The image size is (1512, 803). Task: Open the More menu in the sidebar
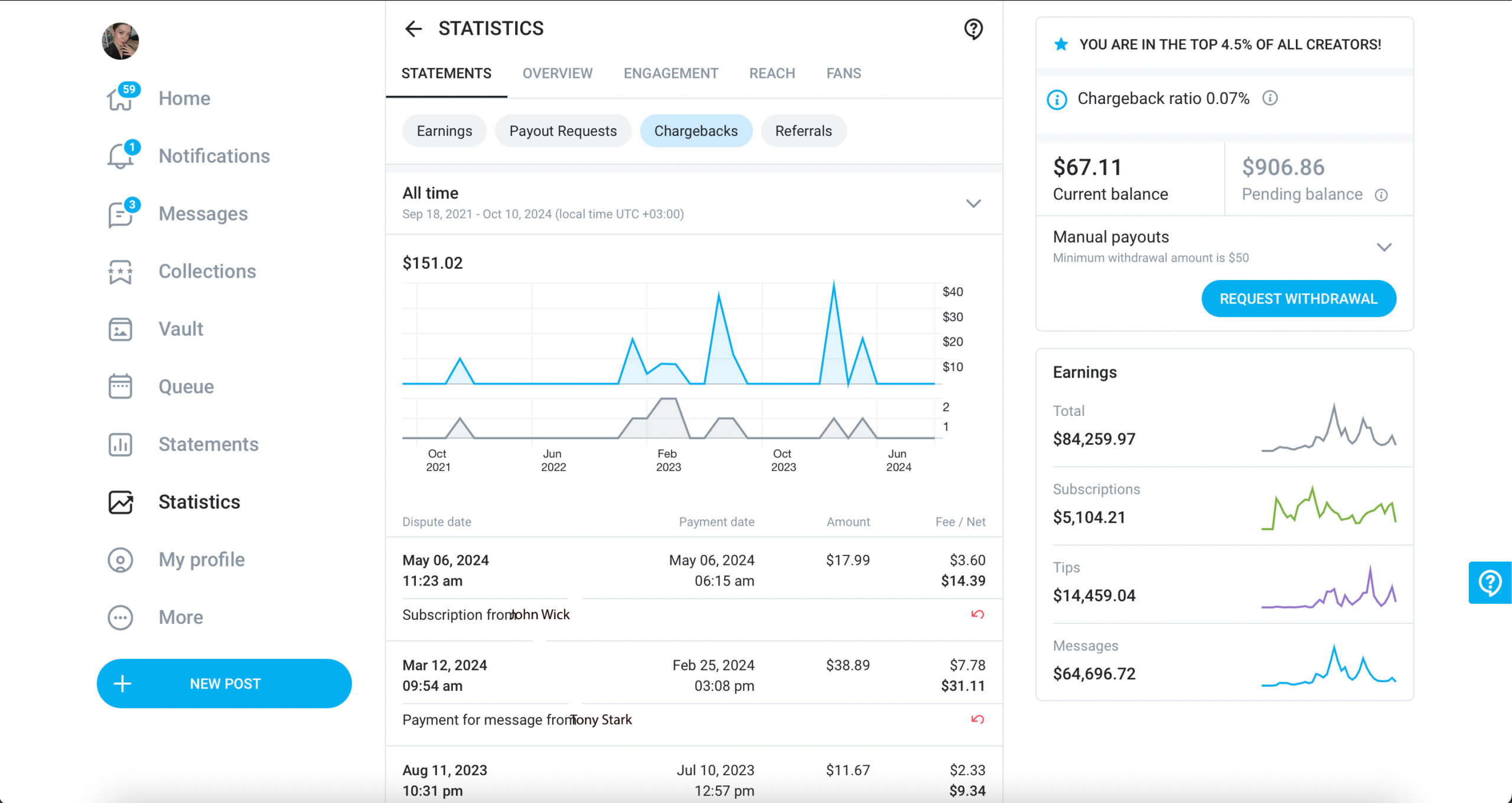pos(156,617)
